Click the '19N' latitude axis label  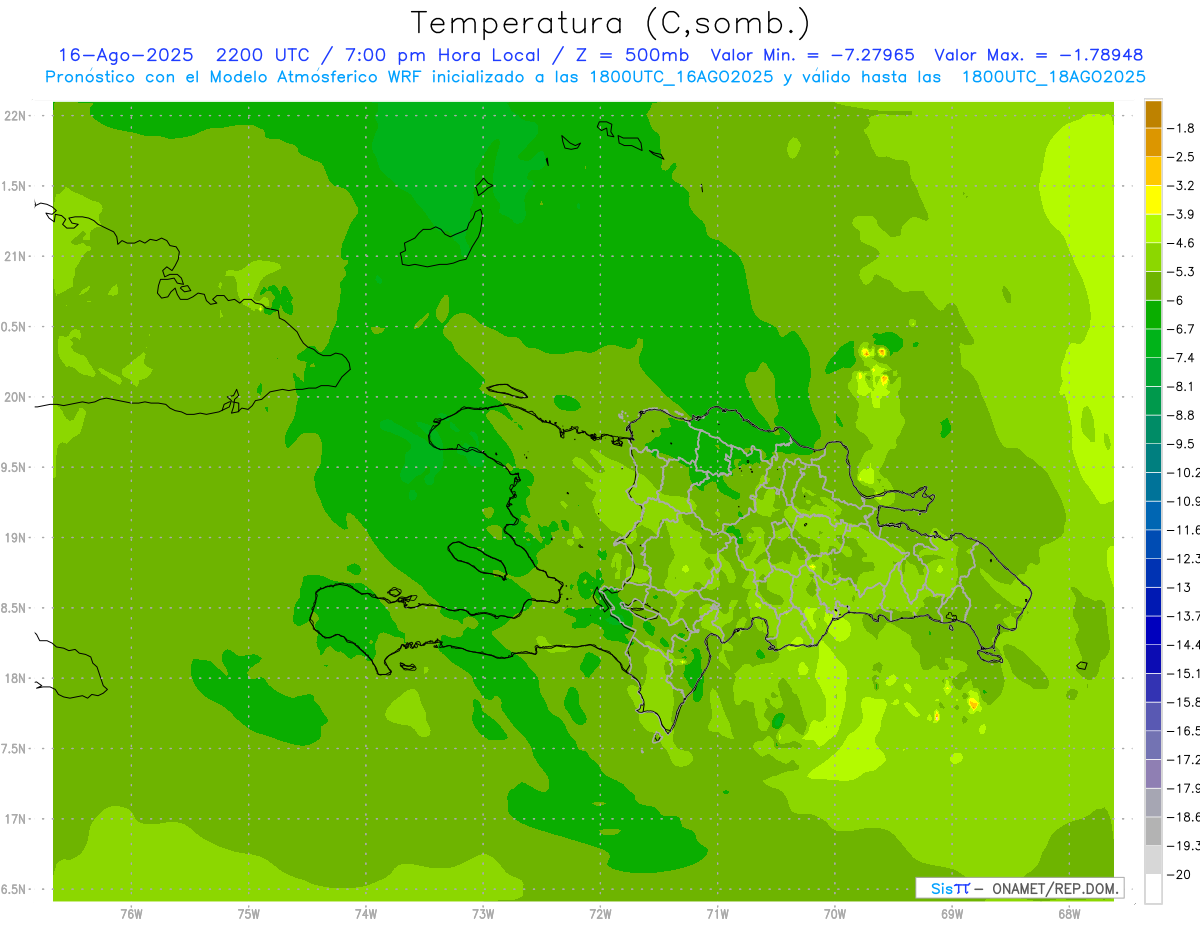[x=15, y=538]
